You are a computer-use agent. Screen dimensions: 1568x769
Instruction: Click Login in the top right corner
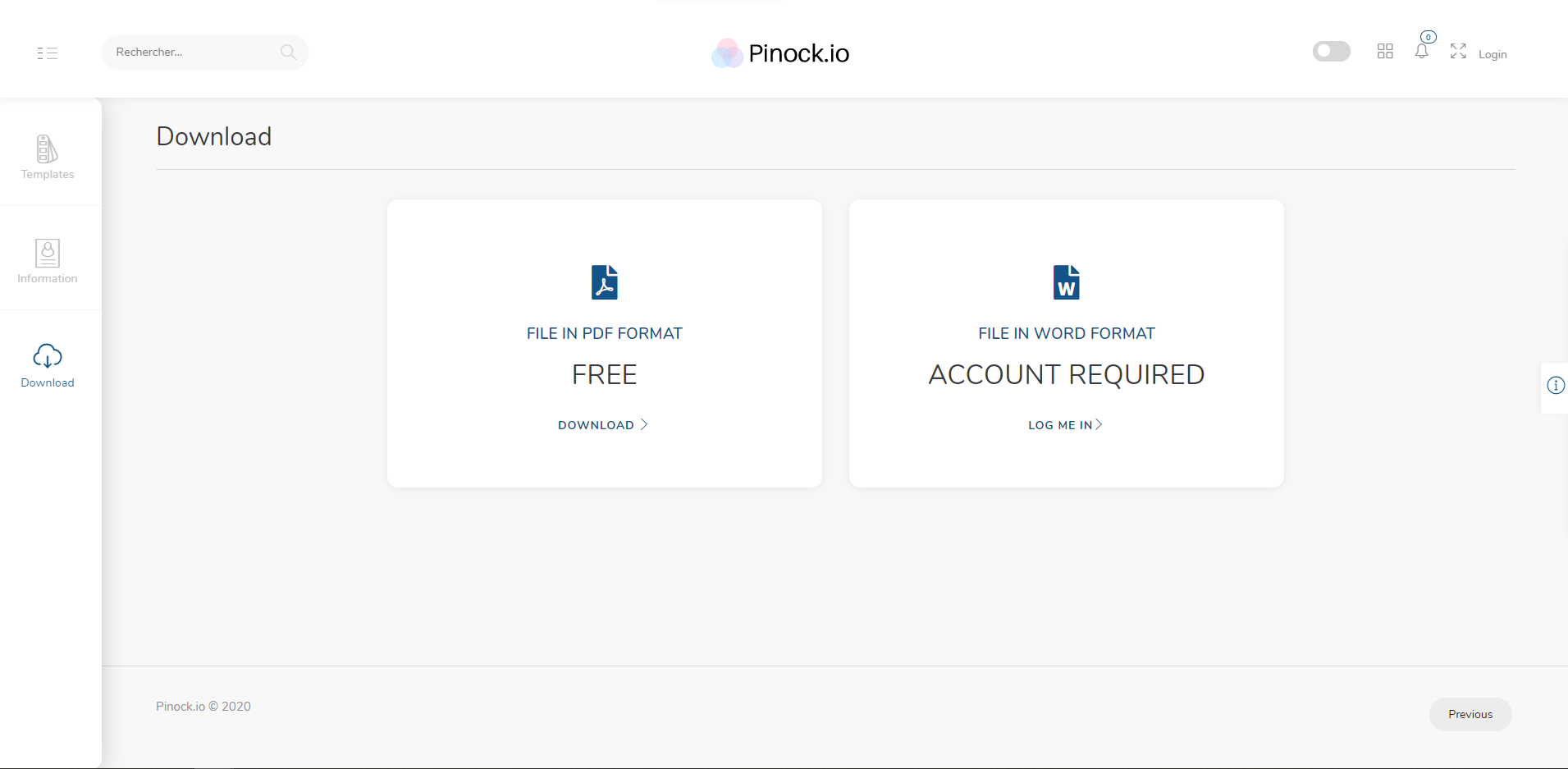coord(1493,54)
